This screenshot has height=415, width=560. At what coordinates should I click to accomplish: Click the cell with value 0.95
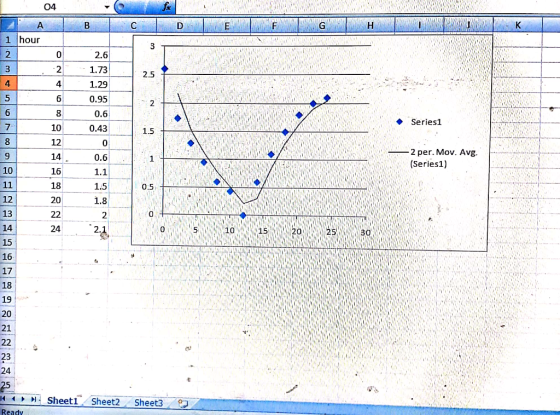[x=87, y=99]
